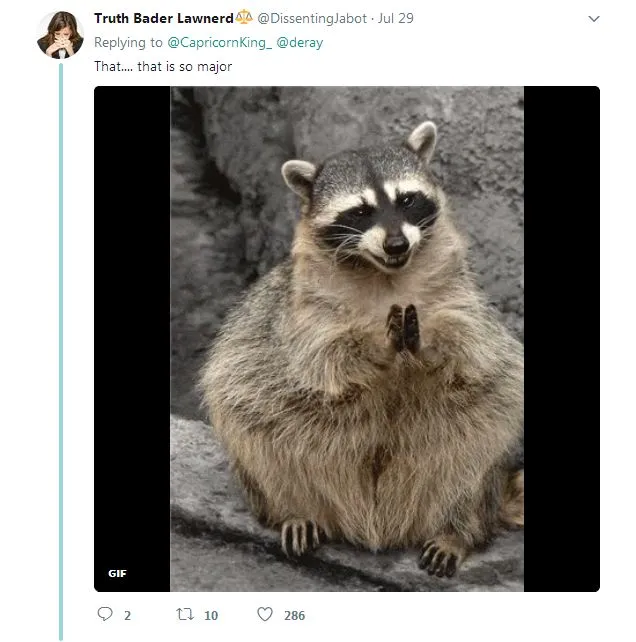Open the Jul 29 timestamp link
The width and height of the screenshot is (636, 642).
click(x=396, y=18)
